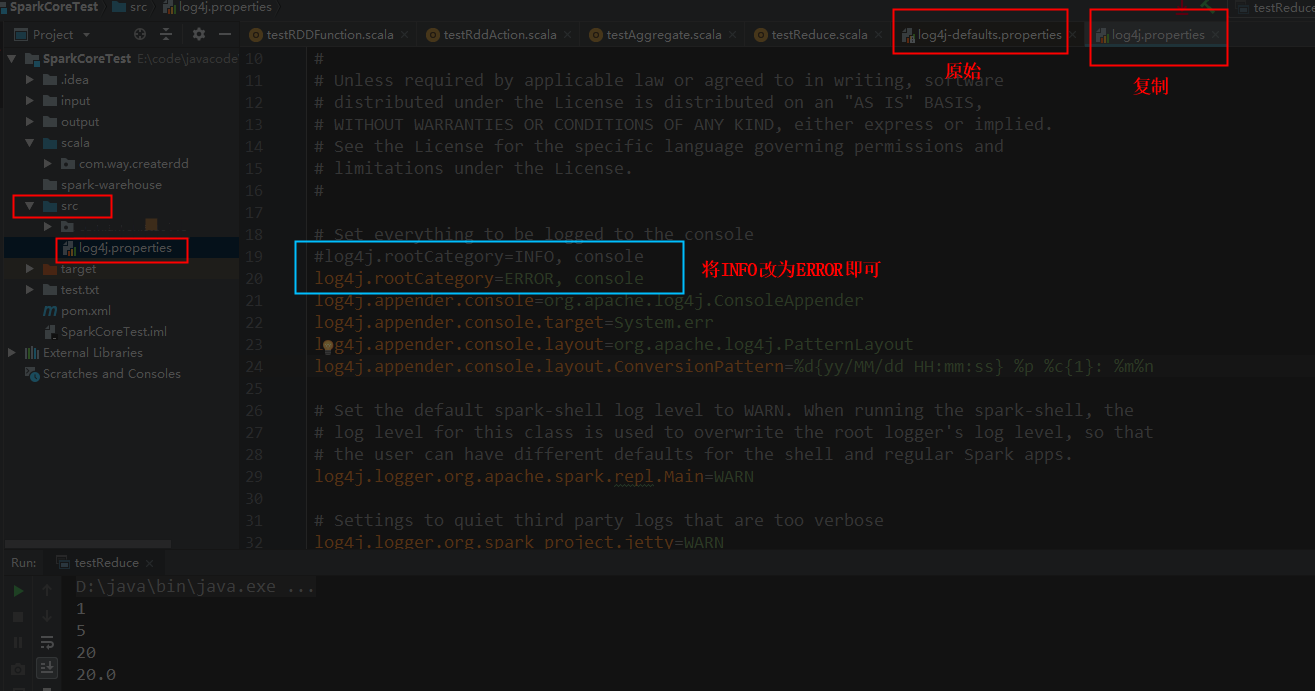The height and width of the screenshot is (691, 1315).
Task: Click the ConversionPattern line 24
Action: coord(734,366)
